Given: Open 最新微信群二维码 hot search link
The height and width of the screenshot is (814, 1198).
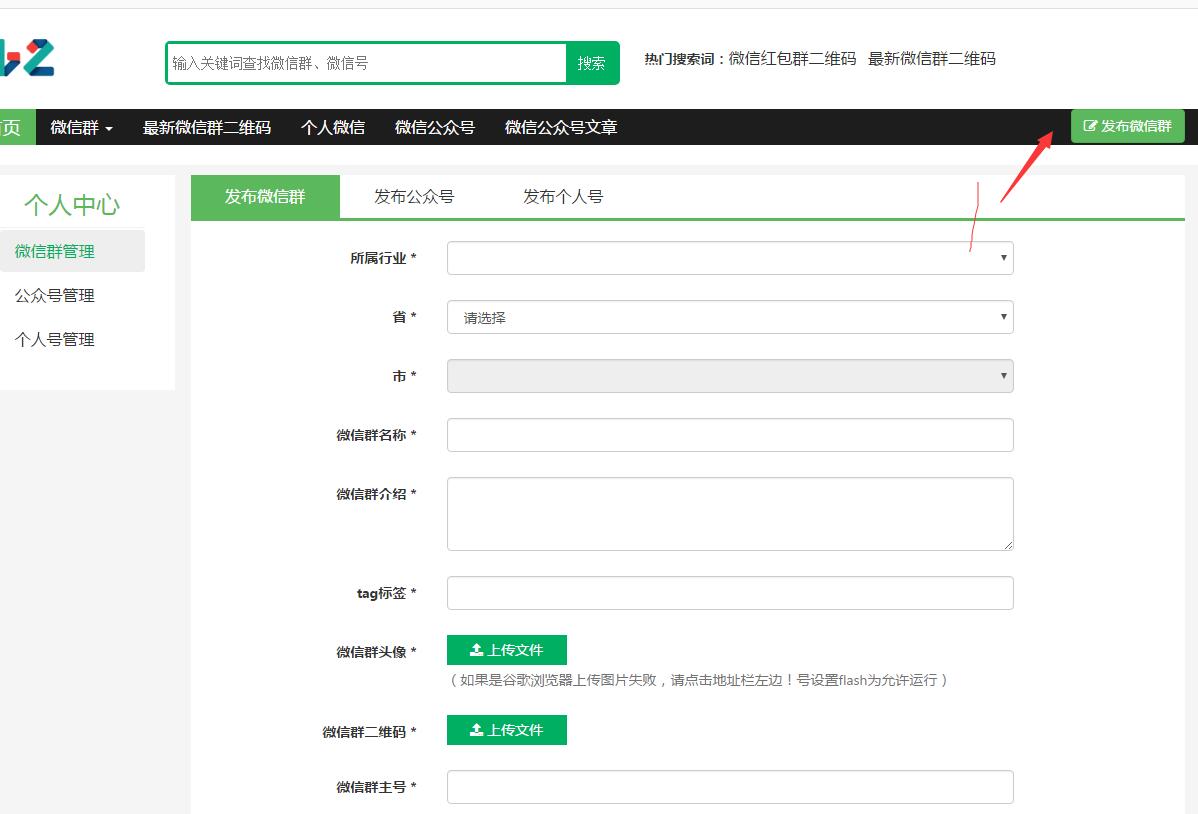Looking at the screenshot, I should (931, 59).
